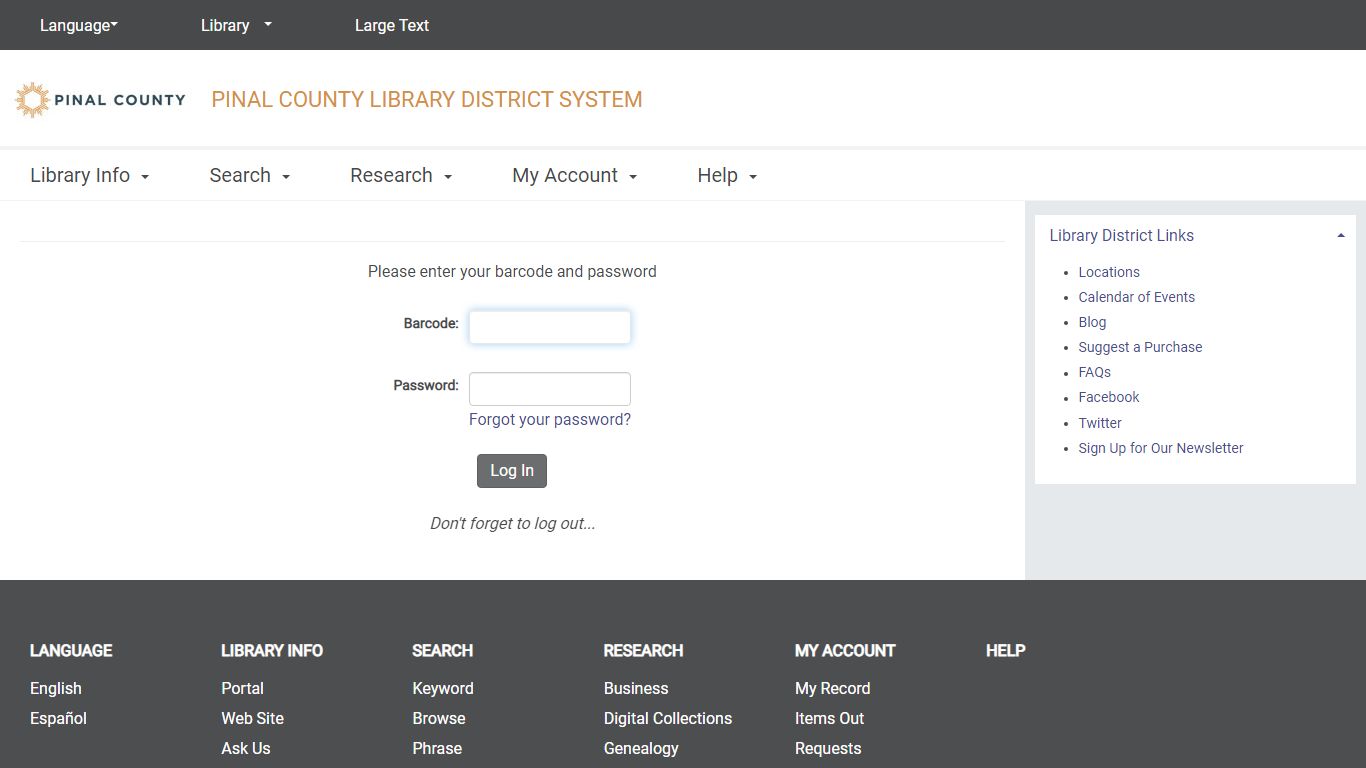
Task: Open Portal link in footer
Action: 243,688
